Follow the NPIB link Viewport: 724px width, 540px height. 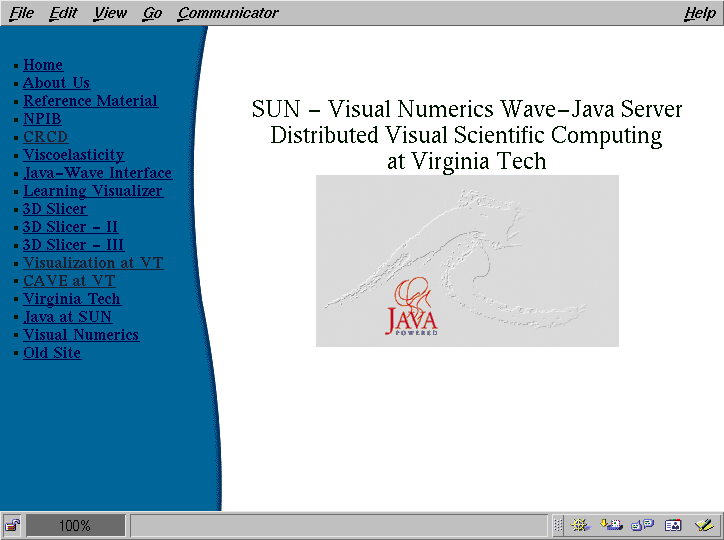click(x=42, y=119)
